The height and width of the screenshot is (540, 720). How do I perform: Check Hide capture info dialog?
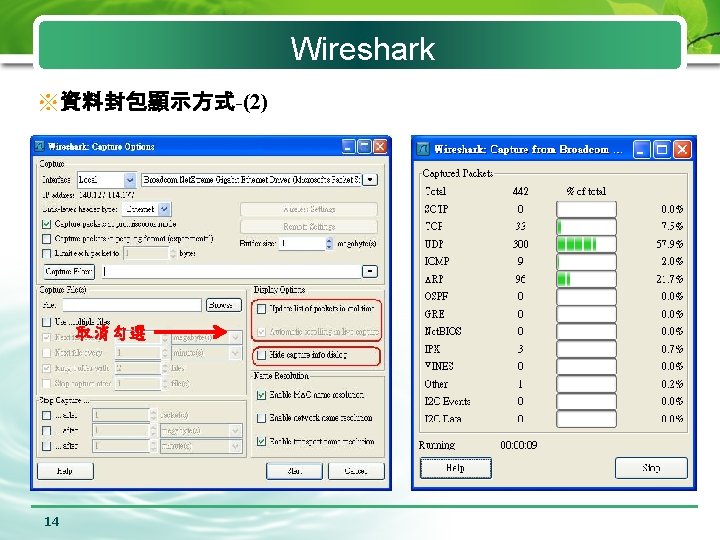pyautogui.click(x=261, y=355)
